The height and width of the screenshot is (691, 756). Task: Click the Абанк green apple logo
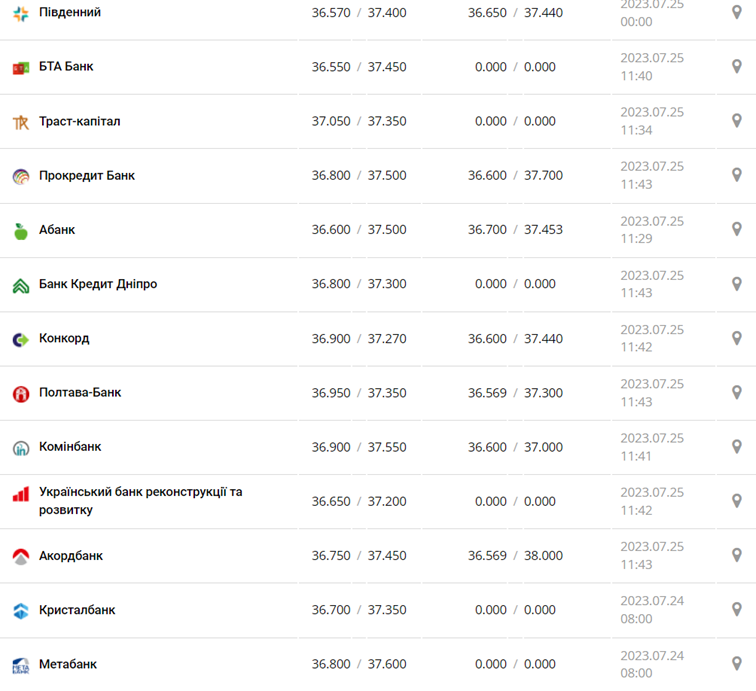[21, 231]
